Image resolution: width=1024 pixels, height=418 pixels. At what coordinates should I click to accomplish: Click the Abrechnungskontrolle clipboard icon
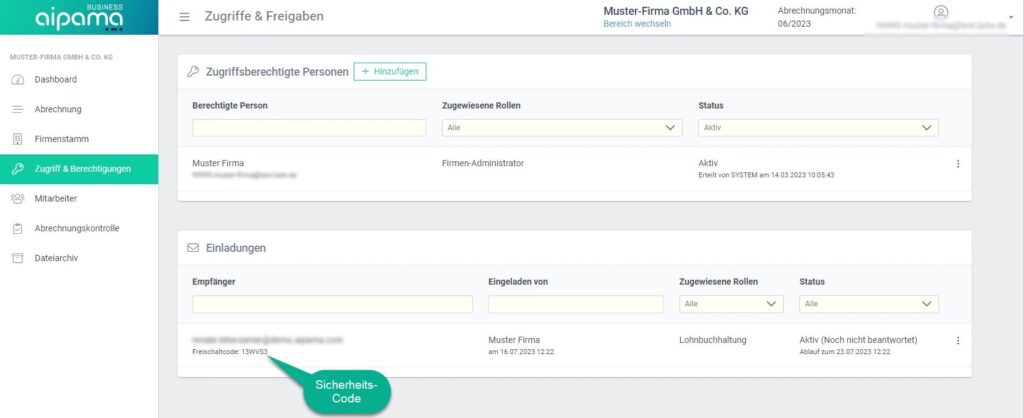(17, 228)
